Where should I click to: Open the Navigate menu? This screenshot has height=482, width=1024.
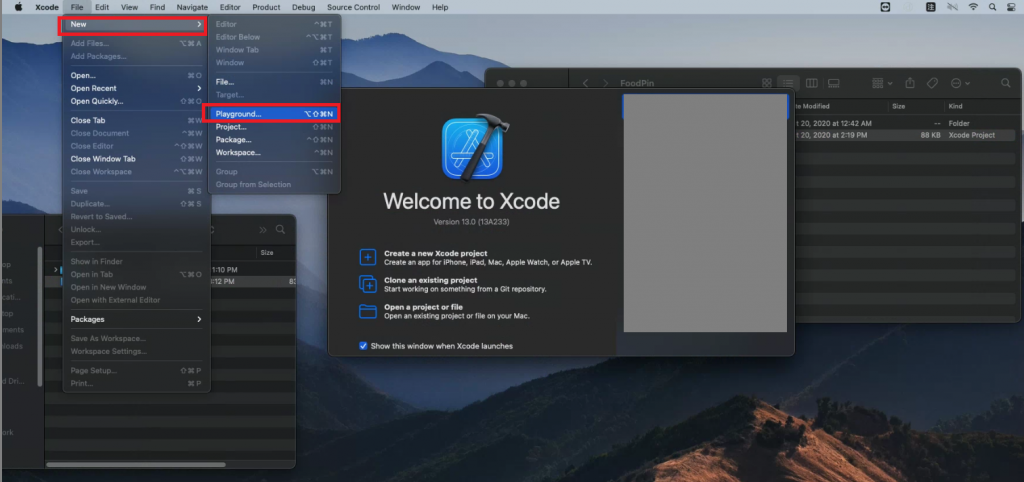(x=192, y=7)
